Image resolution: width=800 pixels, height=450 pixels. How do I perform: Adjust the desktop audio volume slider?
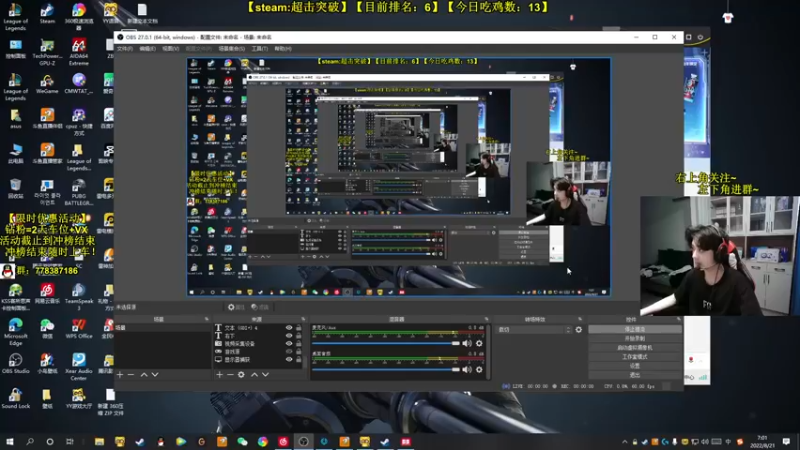[x=386, y=369]
